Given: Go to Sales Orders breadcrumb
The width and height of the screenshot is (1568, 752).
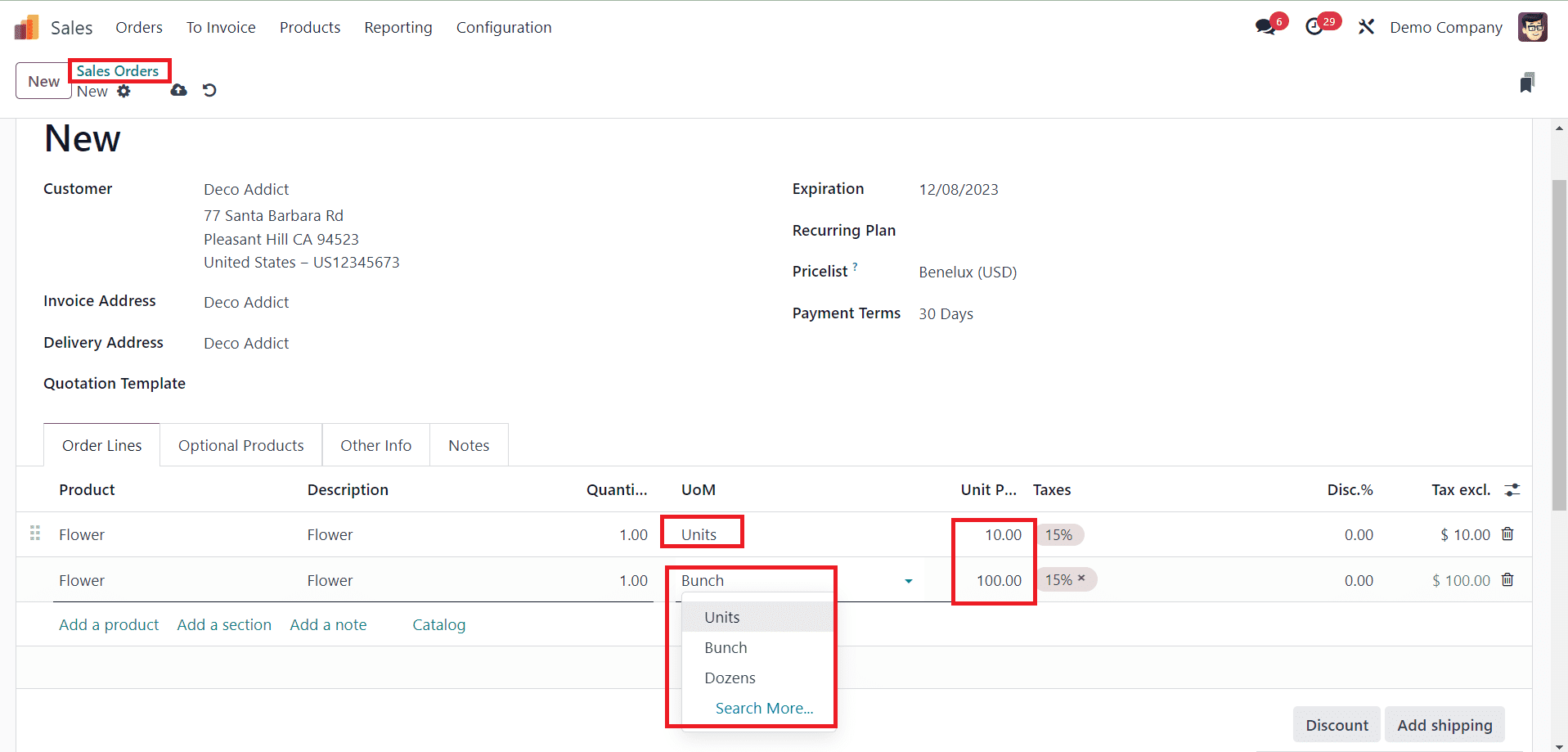Looking at the screenshot, I should [x=118, y=71].
